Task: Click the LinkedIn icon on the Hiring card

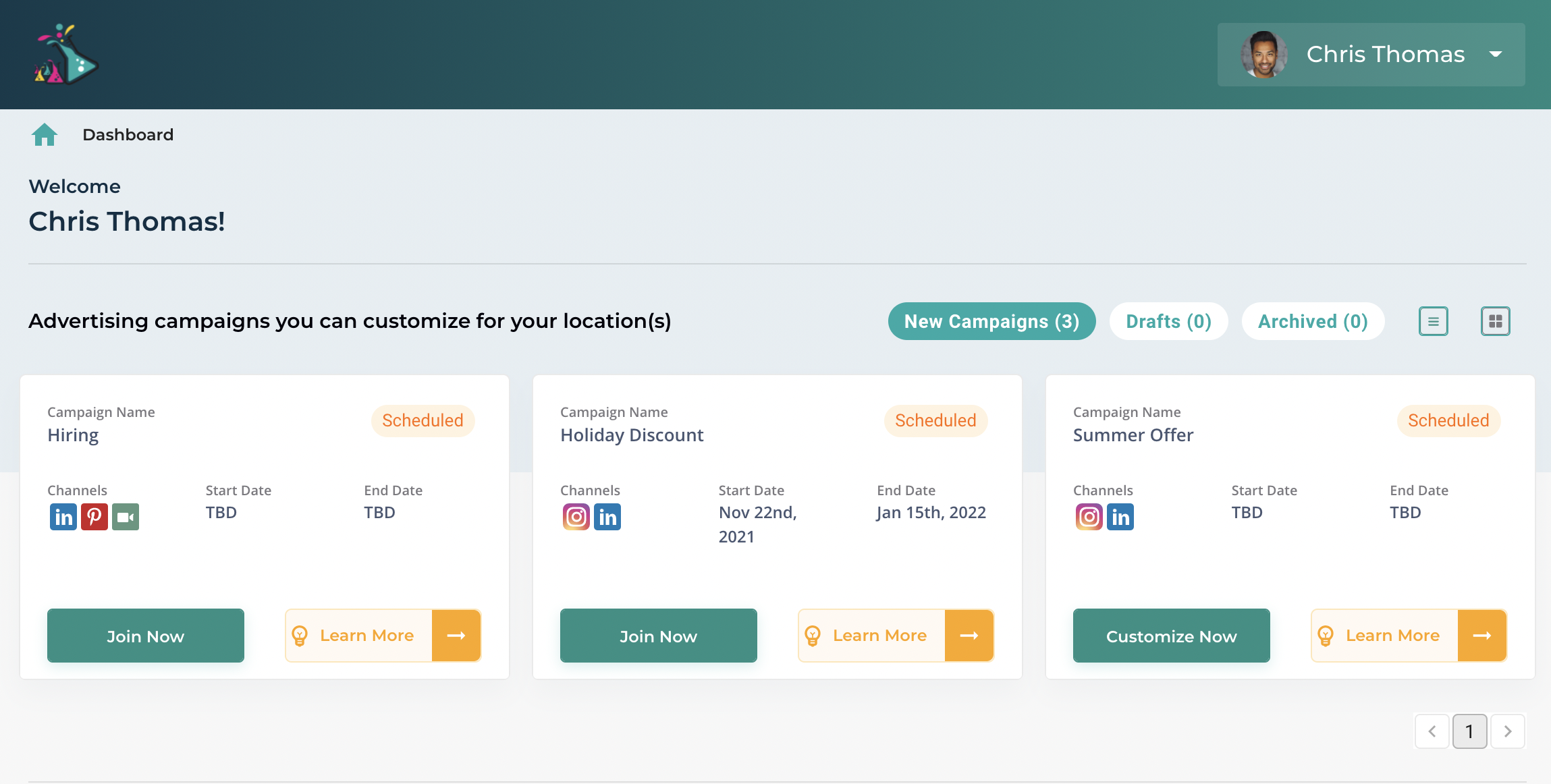Action: (x=63, y=517)
